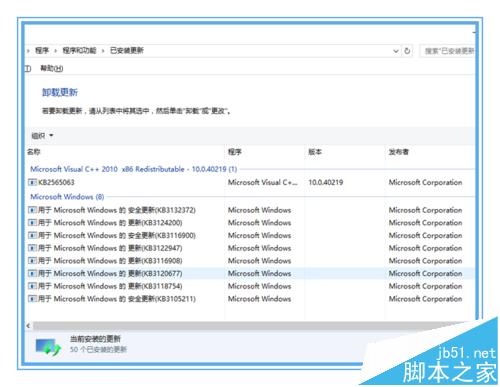Expand the chevron after 程序 breadcrumb

56,51
